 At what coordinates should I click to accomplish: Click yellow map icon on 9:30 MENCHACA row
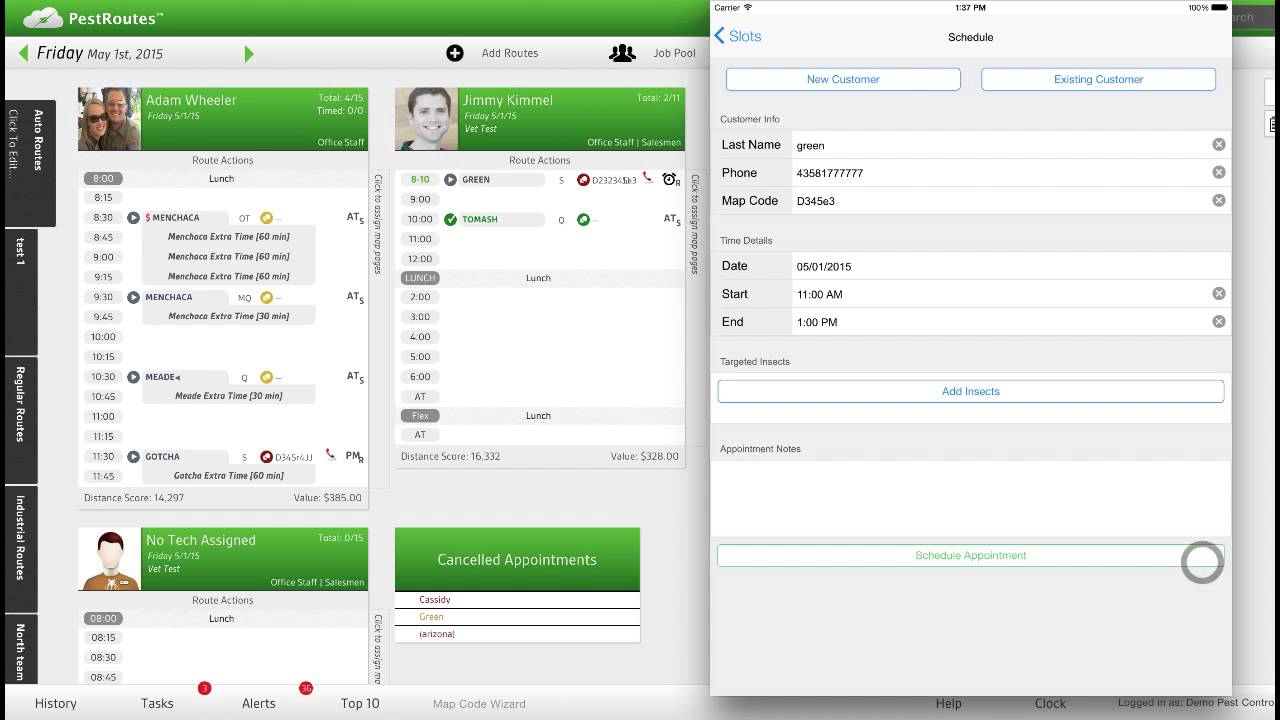(266, 297)
